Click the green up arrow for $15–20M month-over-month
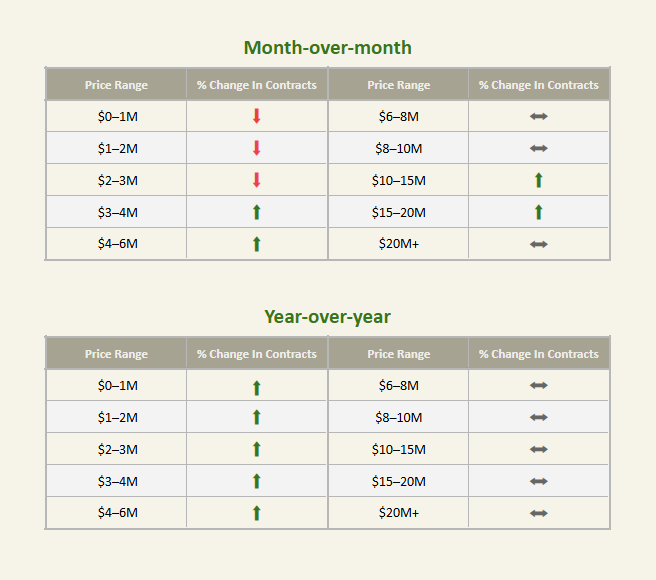 click(538, 212)
